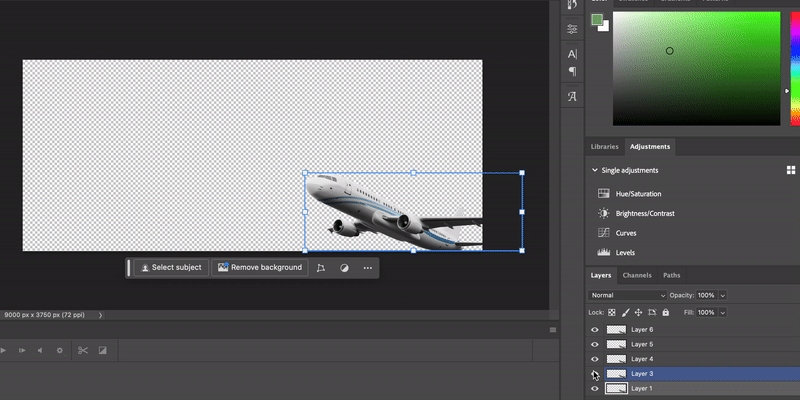Open the Character panel icon
Viewport: 800px width, 400px height.
pos(572,54)
